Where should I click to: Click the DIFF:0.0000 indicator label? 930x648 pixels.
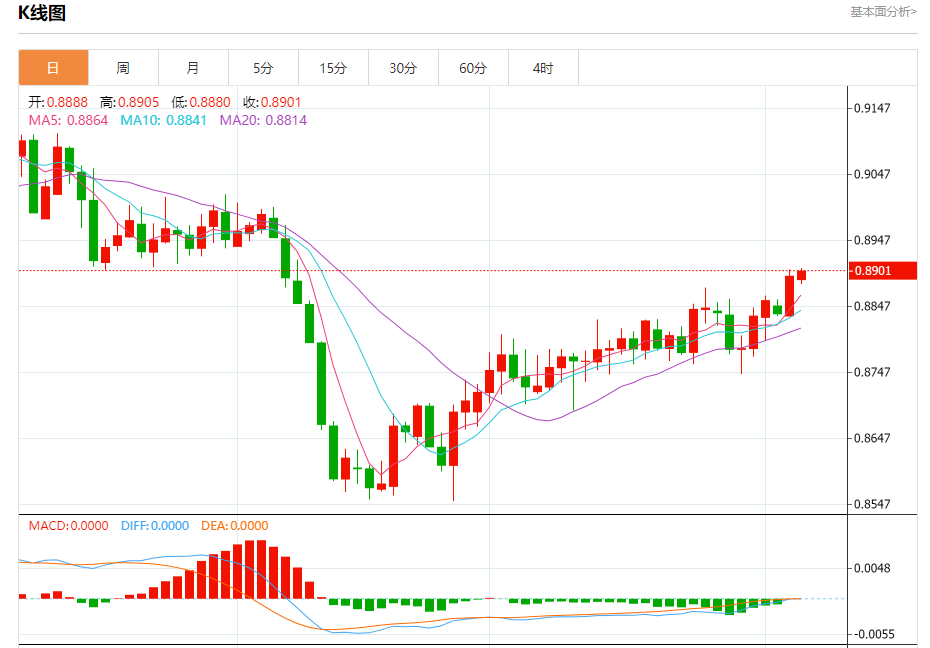(155, 526)
